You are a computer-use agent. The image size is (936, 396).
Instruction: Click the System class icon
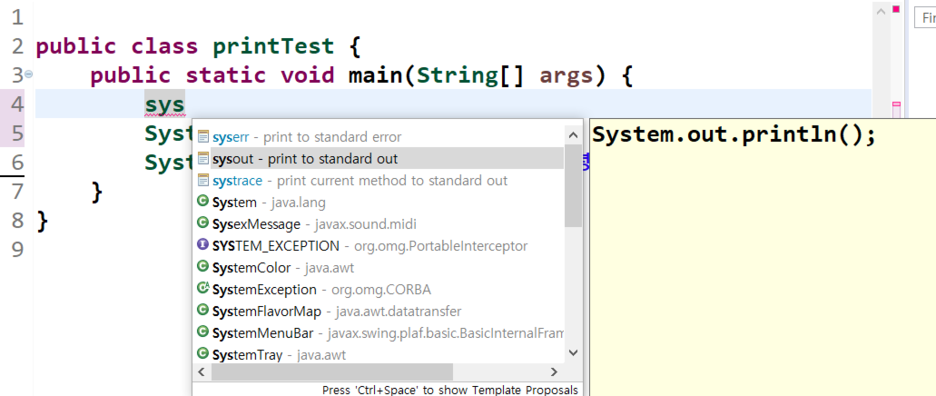pyautogui.click(x=203, y=202)
